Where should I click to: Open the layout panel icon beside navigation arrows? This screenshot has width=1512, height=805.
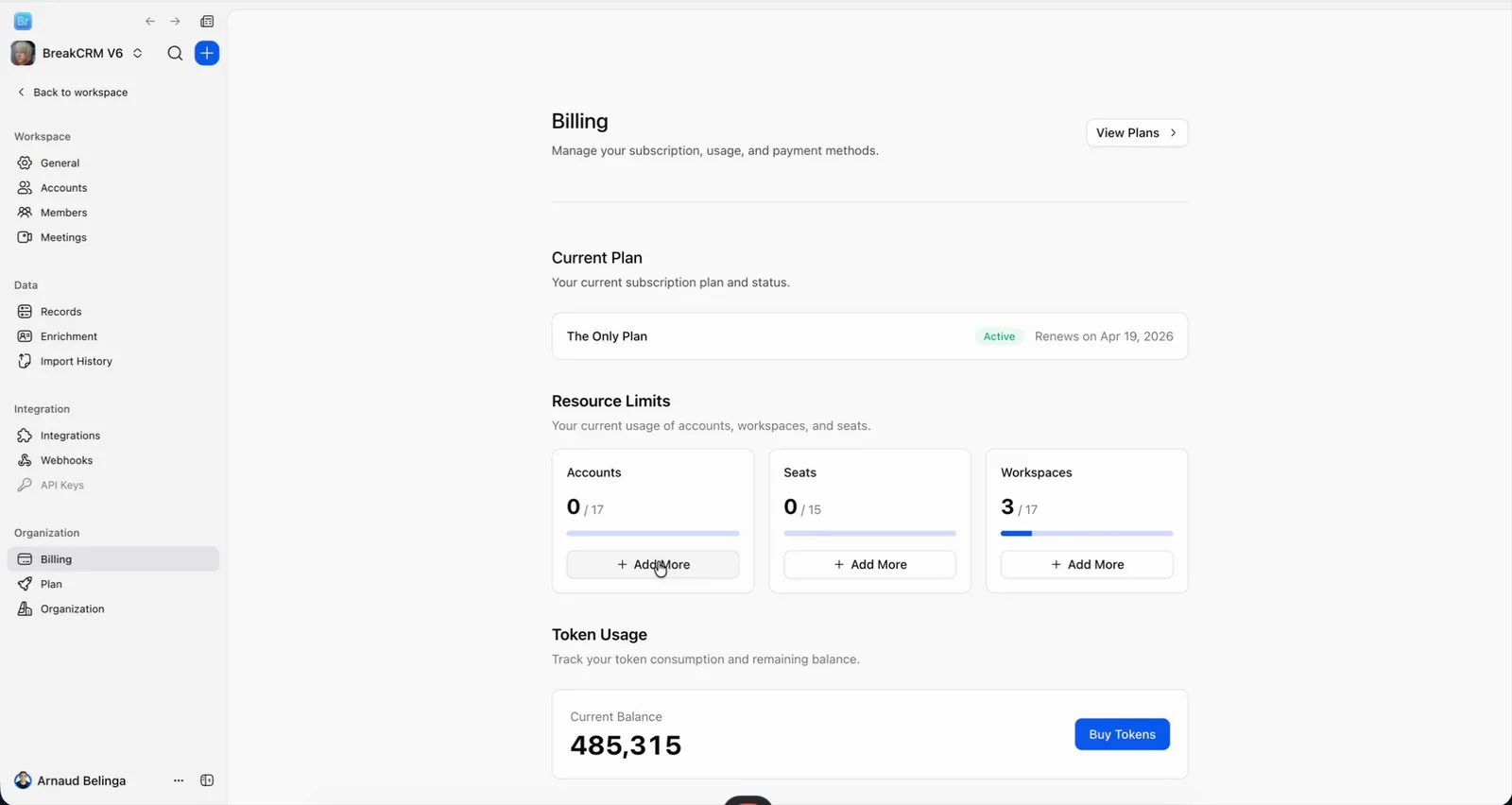207,21
